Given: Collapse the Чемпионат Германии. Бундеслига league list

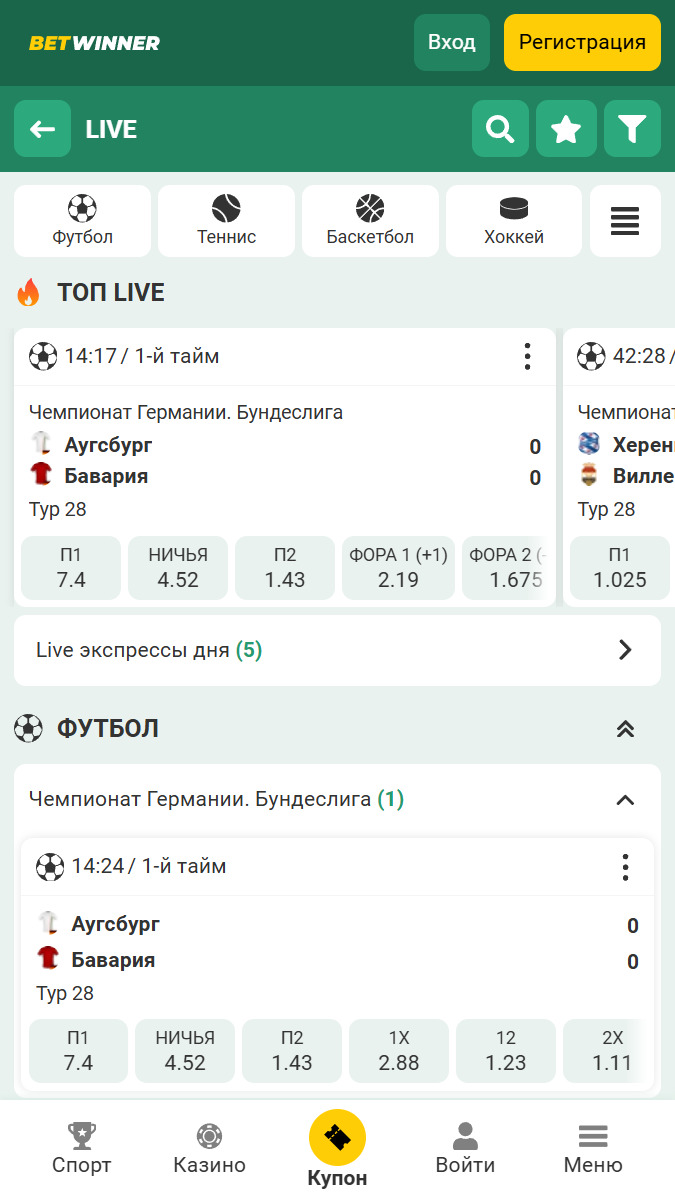Looking at the screenshot, I should [625, 800].
